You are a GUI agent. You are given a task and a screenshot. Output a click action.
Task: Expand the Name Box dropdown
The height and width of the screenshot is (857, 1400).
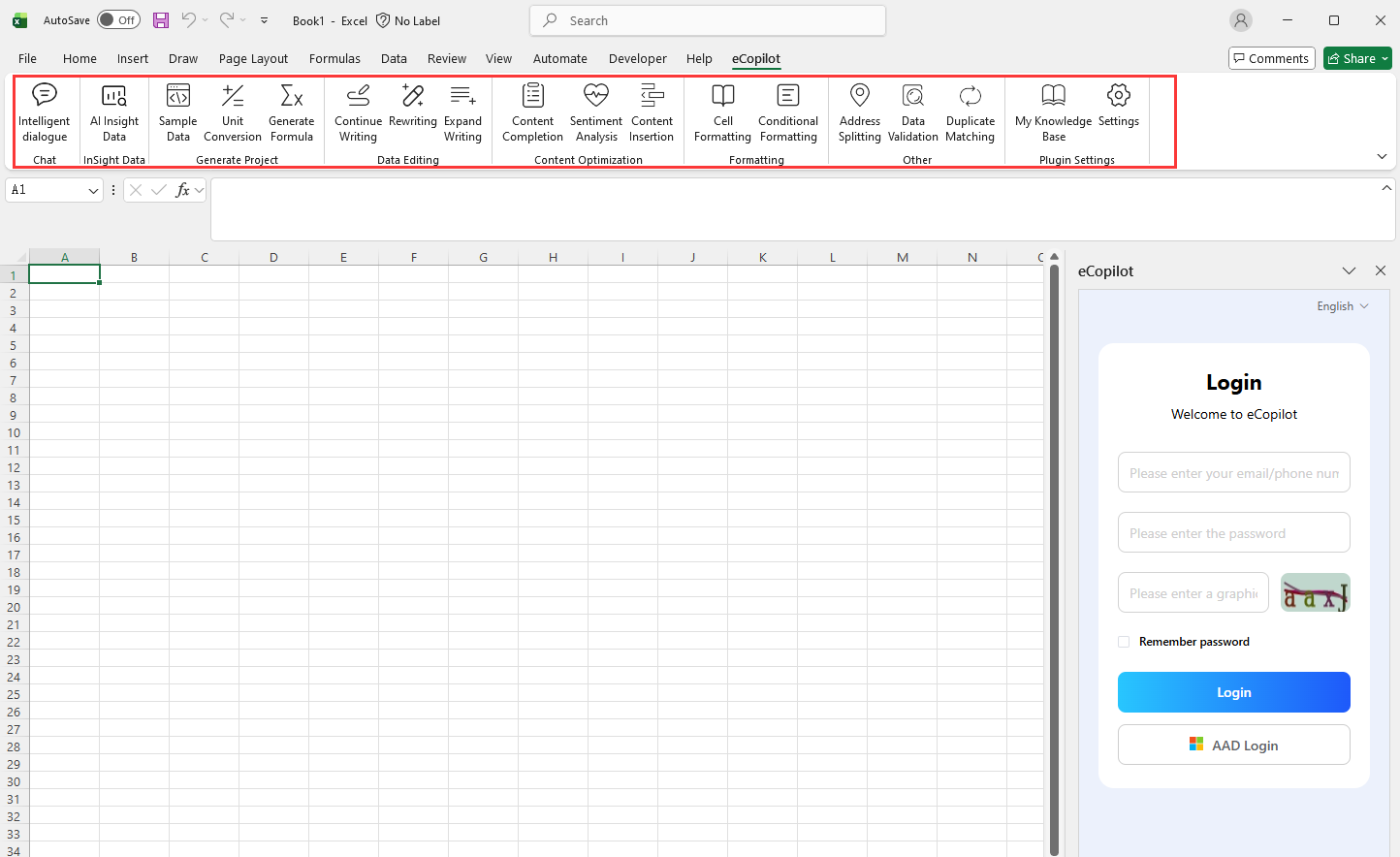pos(93,191)
